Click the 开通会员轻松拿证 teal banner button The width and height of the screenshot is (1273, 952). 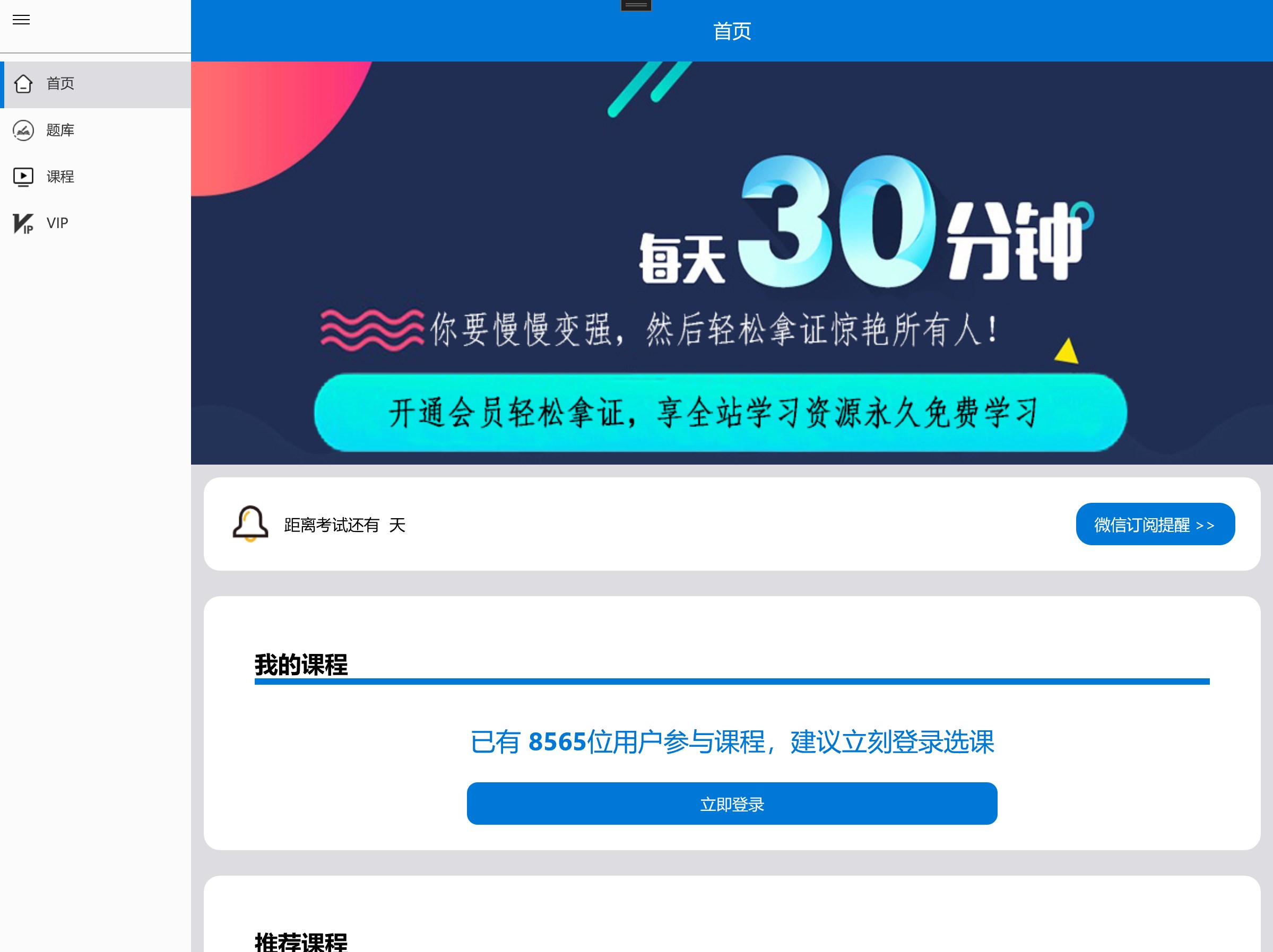(x=720, y=413)
